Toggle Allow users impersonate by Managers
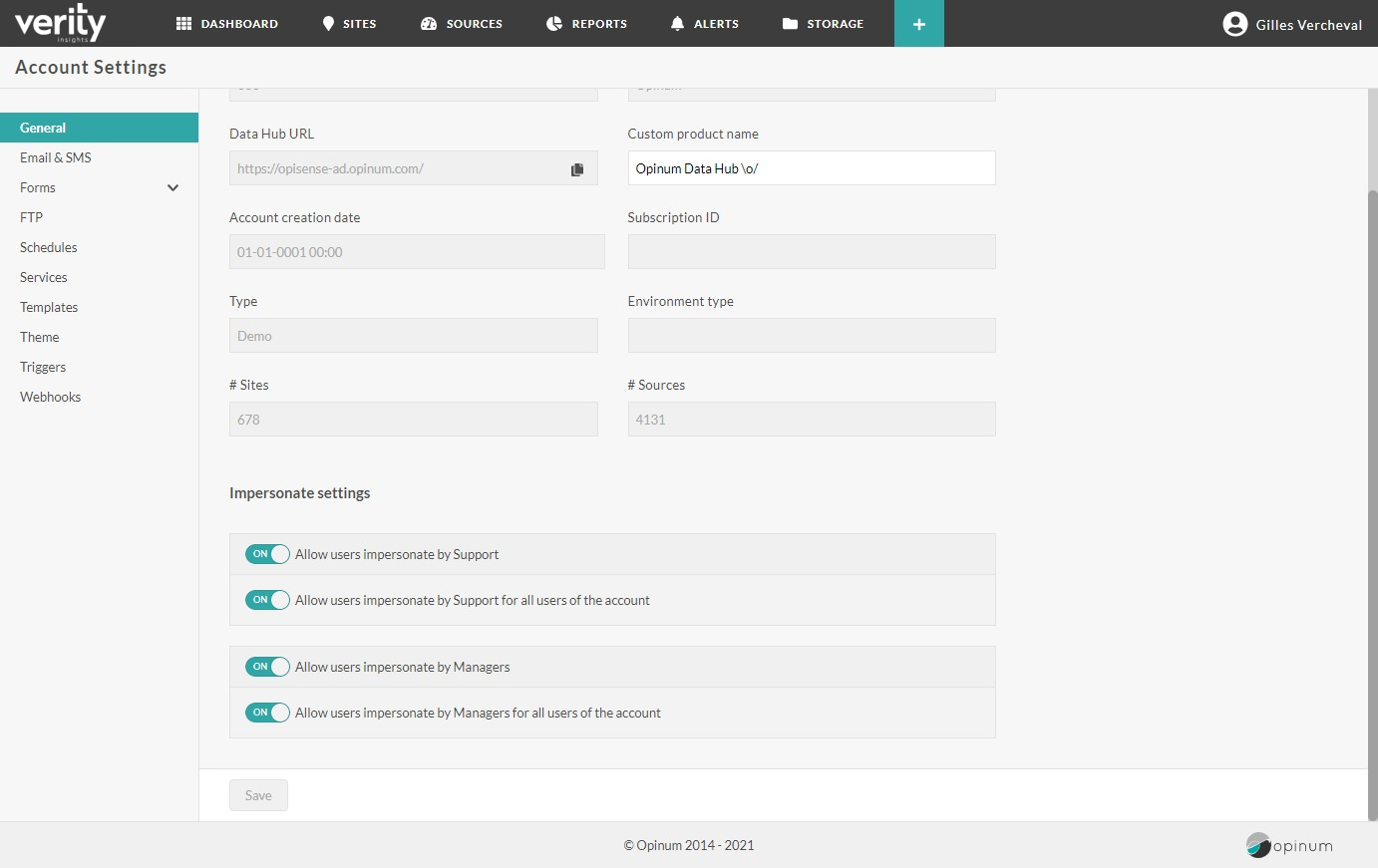The height and width of the screenshot is (868, 1378). coord(267,667)
